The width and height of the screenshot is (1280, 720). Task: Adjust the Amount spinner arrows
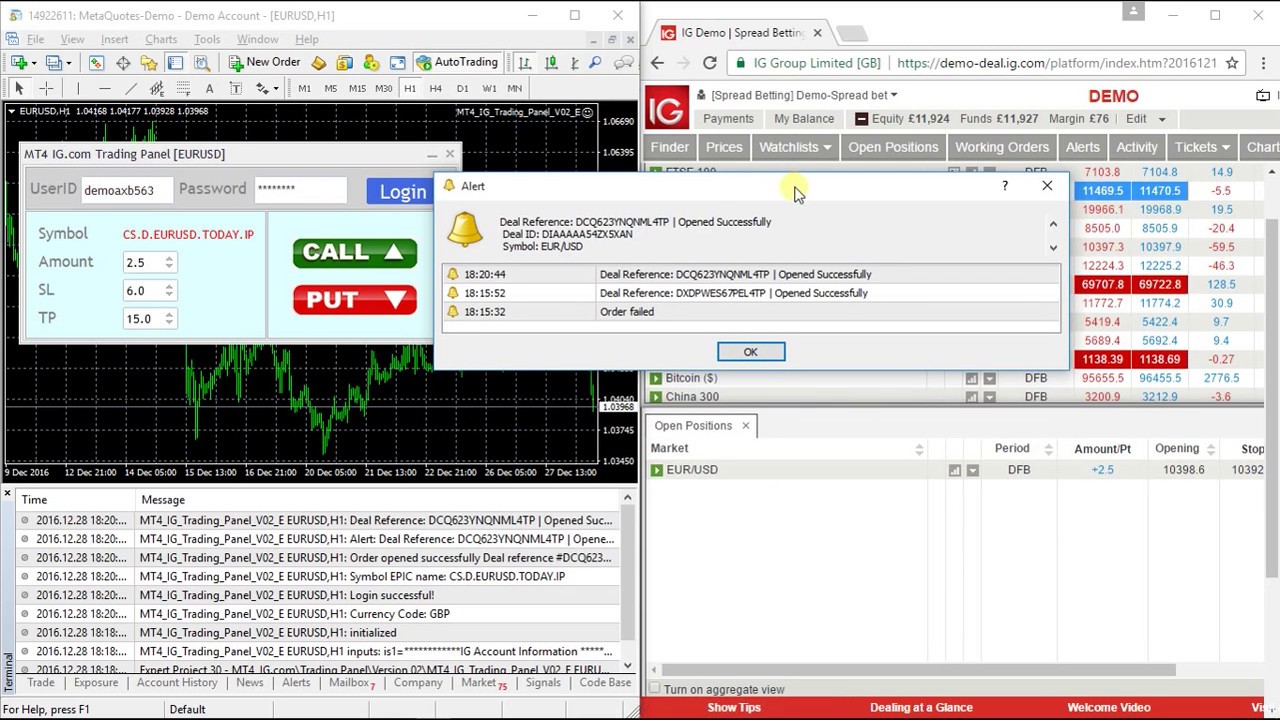point(169,262)
